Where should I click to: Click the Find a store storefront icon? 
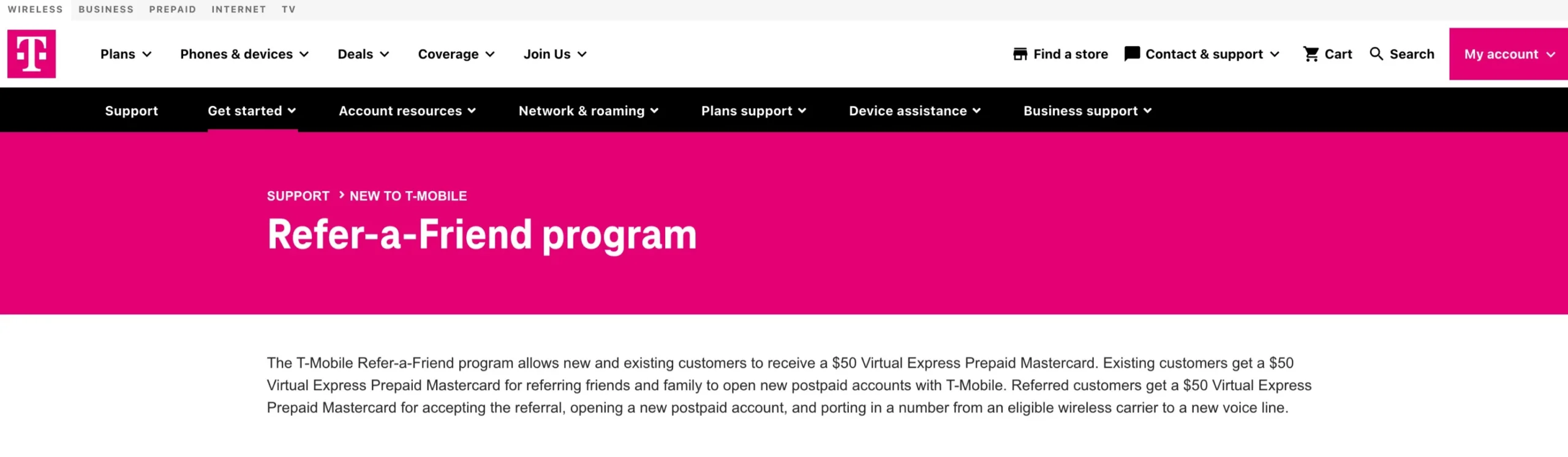pyautogui.click(x=1020, y=54)
